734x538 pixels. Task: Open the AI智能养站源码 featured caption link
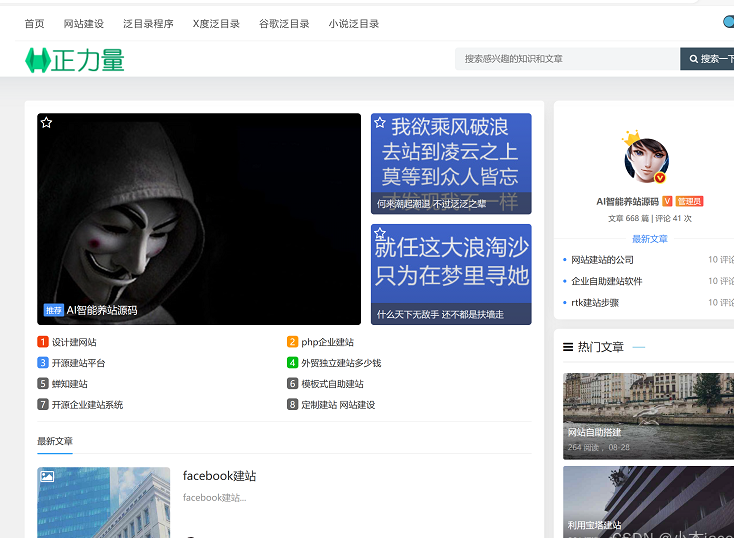point(102,310)
